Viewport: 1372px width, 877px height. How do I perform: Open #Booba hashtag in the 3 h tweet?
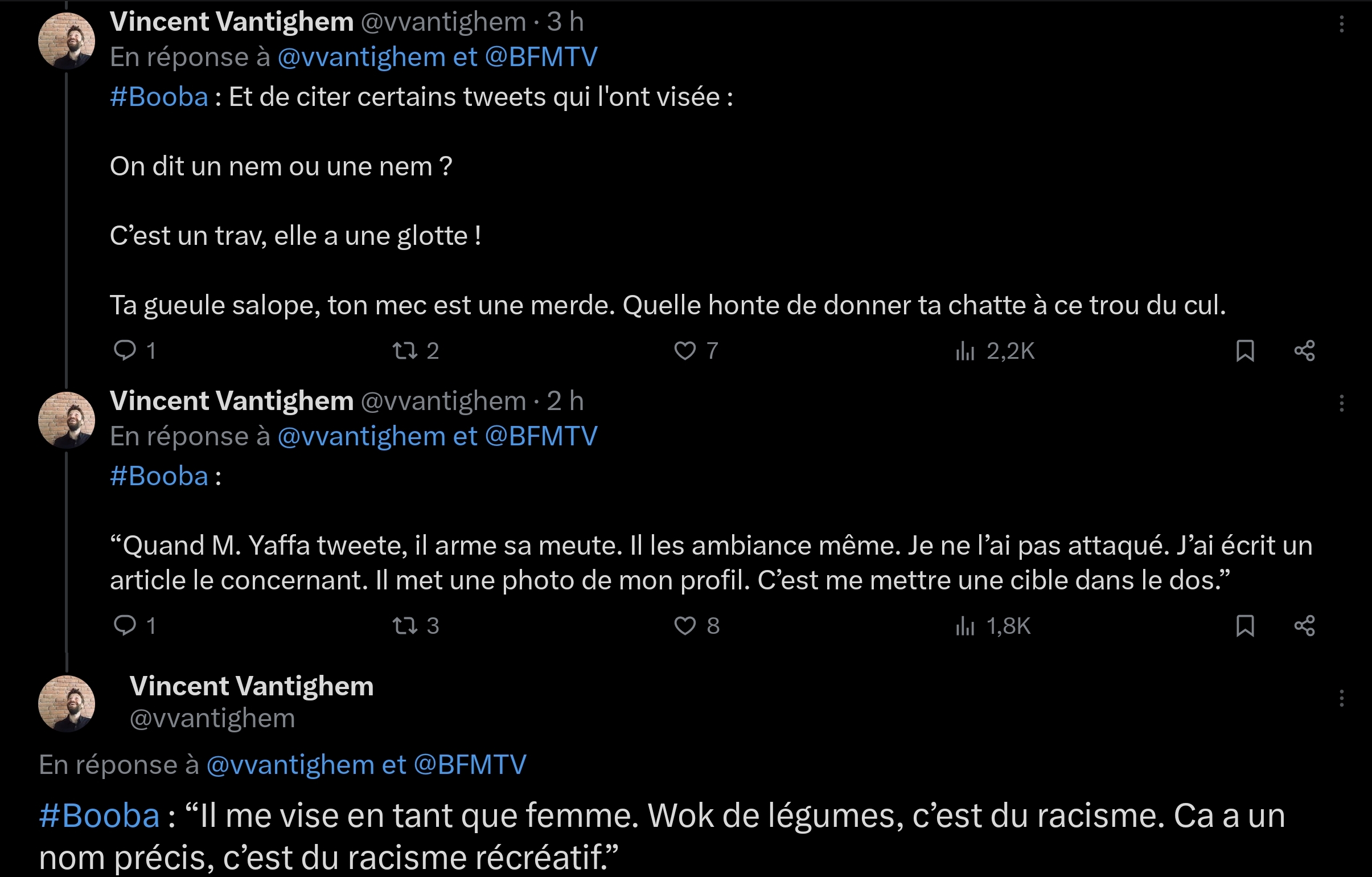point(159,97)
